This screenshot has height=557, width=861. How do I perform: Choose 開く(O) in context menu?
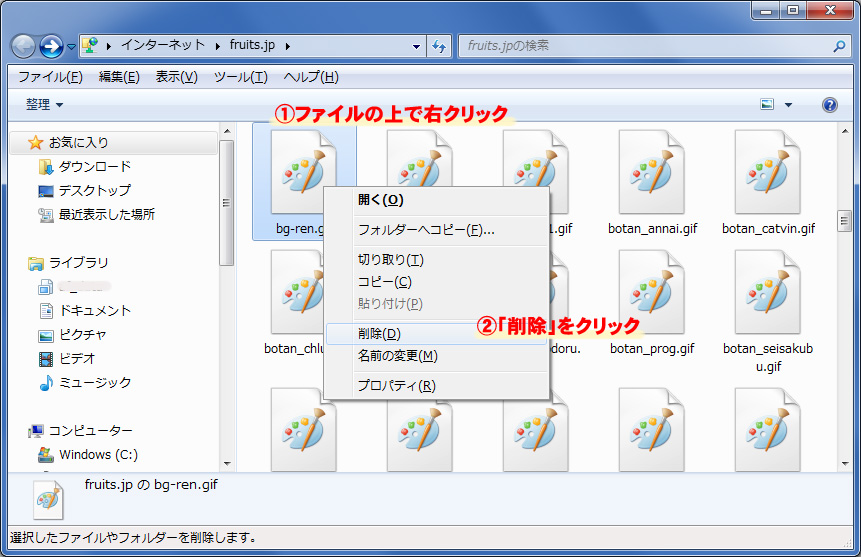437,200
